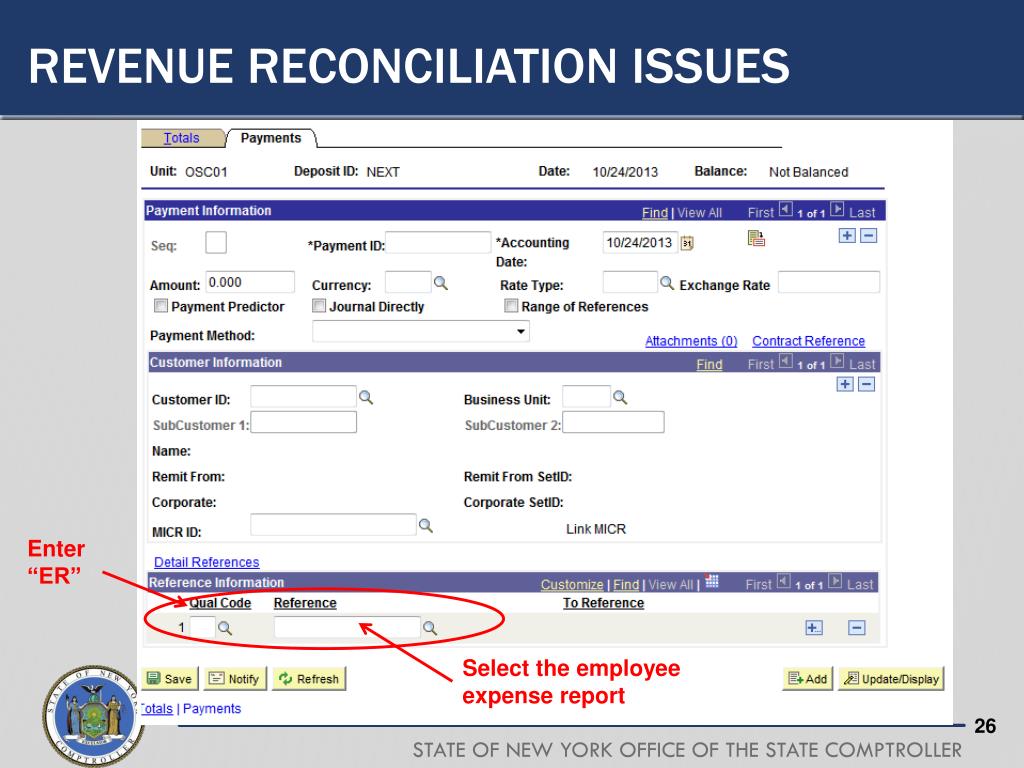1024x768 pixels.
Task: Focus the Accounting Date field
Action: (x=640, y=242)
